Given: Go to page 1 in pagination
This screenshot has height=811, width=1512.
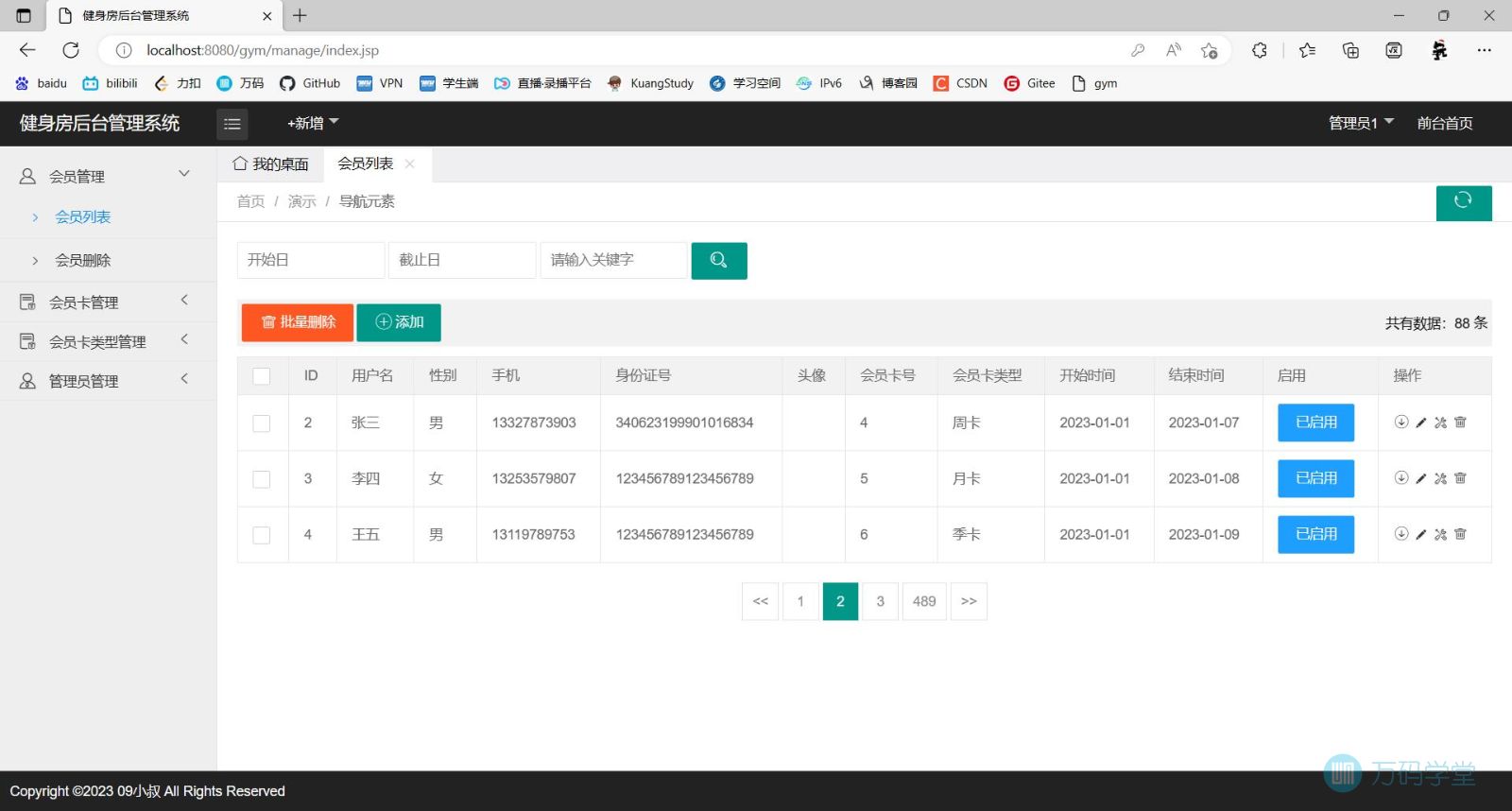Looking at the screenshot, I should click(800, 601).
